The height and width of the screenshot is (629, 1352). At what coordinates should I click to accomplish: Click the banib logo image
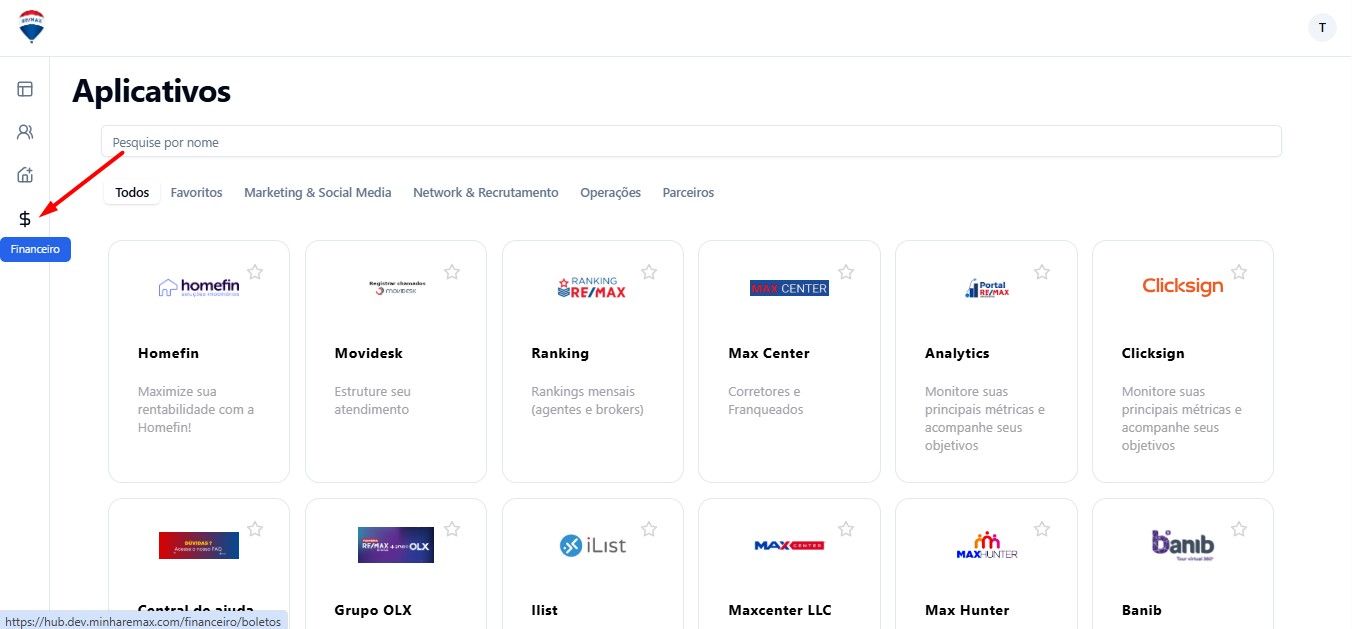[1183, 545]
